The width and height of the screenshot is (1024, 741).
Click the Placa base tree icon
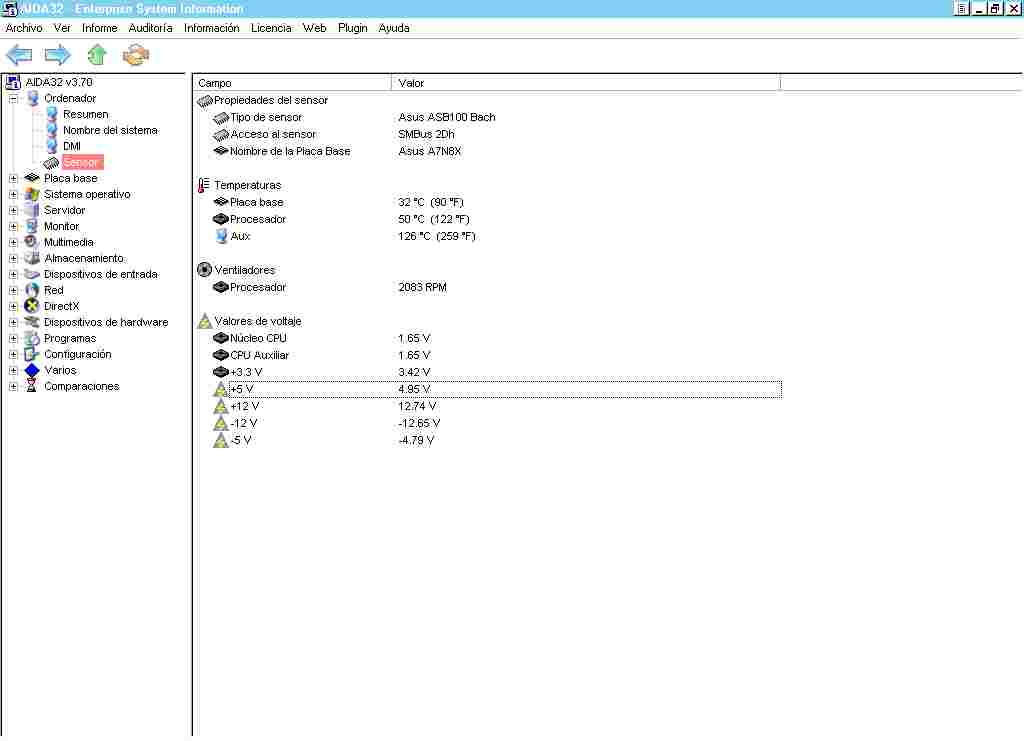(32, 178)
